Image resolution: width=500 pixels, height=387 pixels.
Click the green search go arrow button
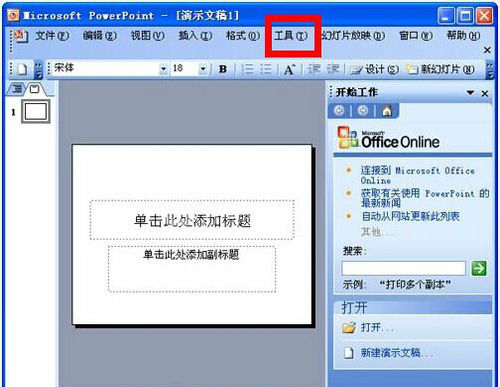[479, 268]
